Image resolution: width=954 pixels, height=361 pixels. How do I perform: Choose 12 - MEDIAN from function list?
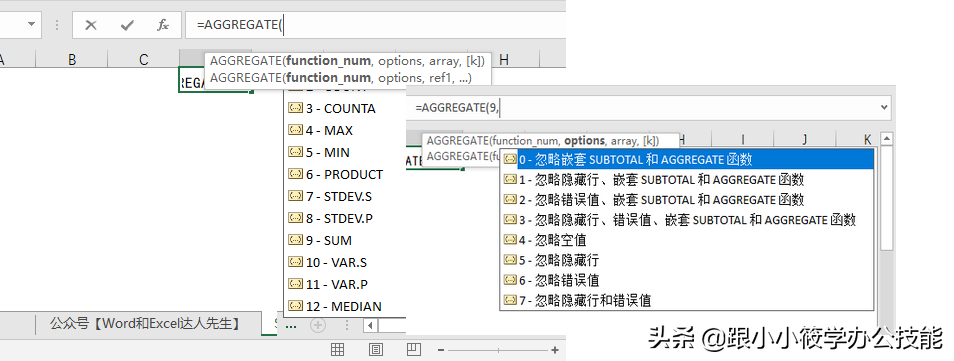tap(344, 306)
